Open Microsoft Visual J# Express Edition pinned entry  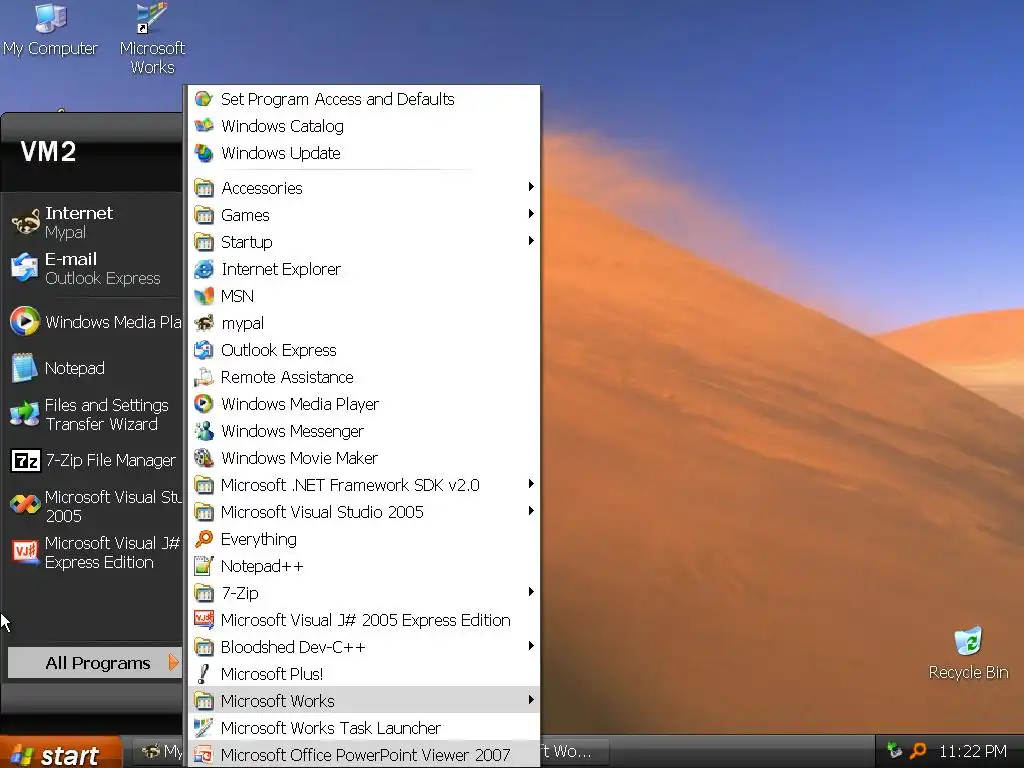pos(93,552)
